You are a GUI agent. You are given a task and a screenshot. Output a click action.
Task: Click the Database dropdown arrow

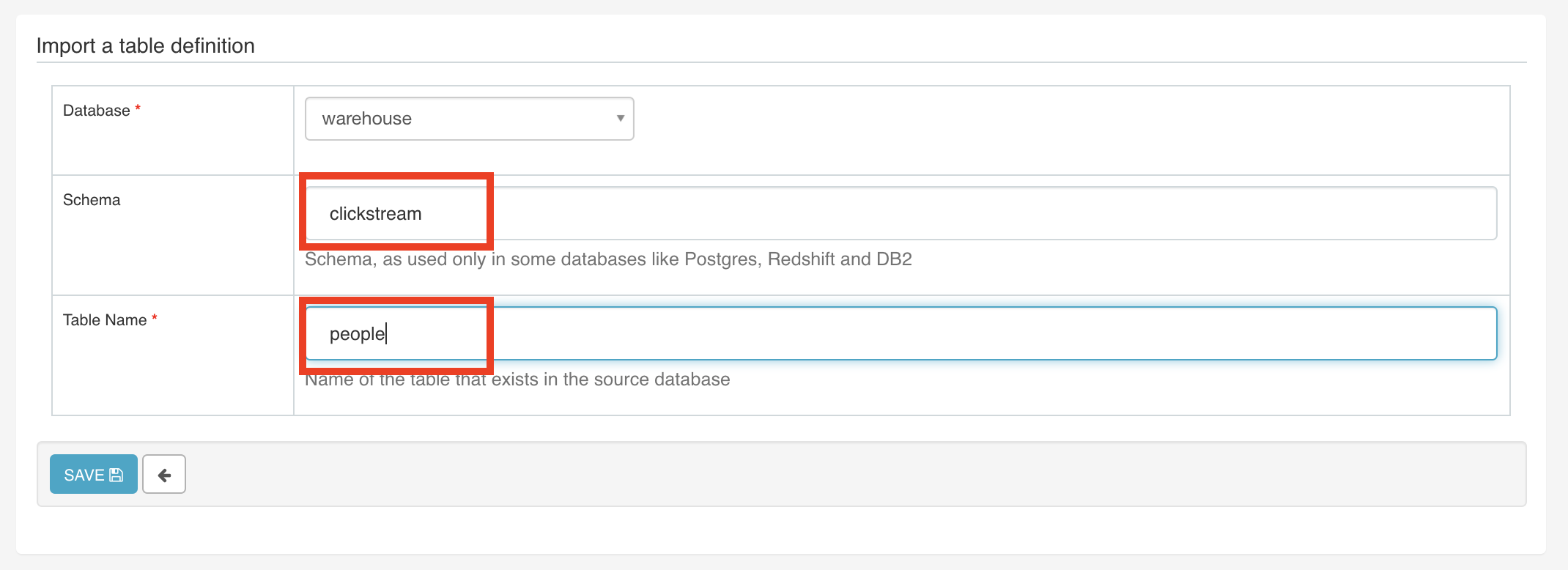coord(620,119)
